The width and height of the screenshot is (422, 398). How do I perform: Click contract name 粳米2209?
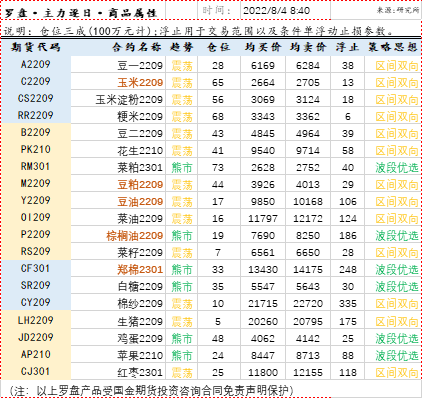click(140, 117)
